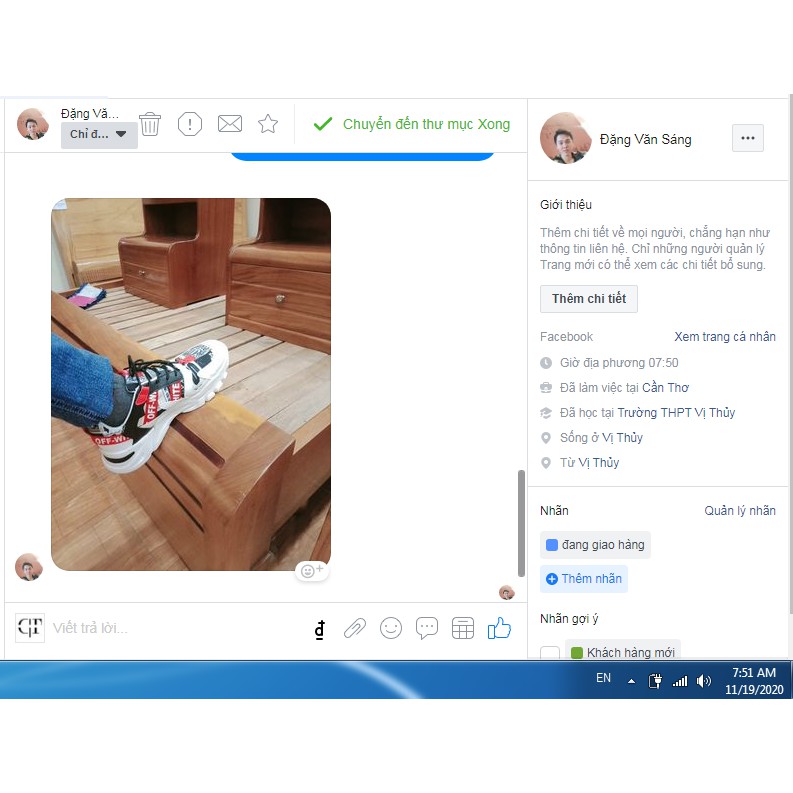Open Trường THPT Vị Thủy school link
The width and height of the screenshot is (793, 793).
click(x=676, y=413)
